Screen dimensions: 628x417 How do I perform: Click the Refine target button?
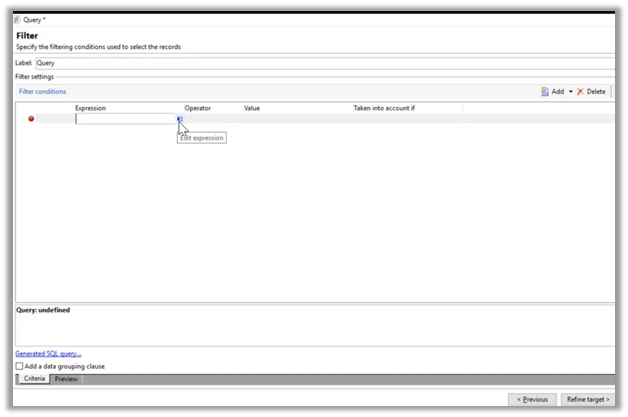click(x=588, y=399)
